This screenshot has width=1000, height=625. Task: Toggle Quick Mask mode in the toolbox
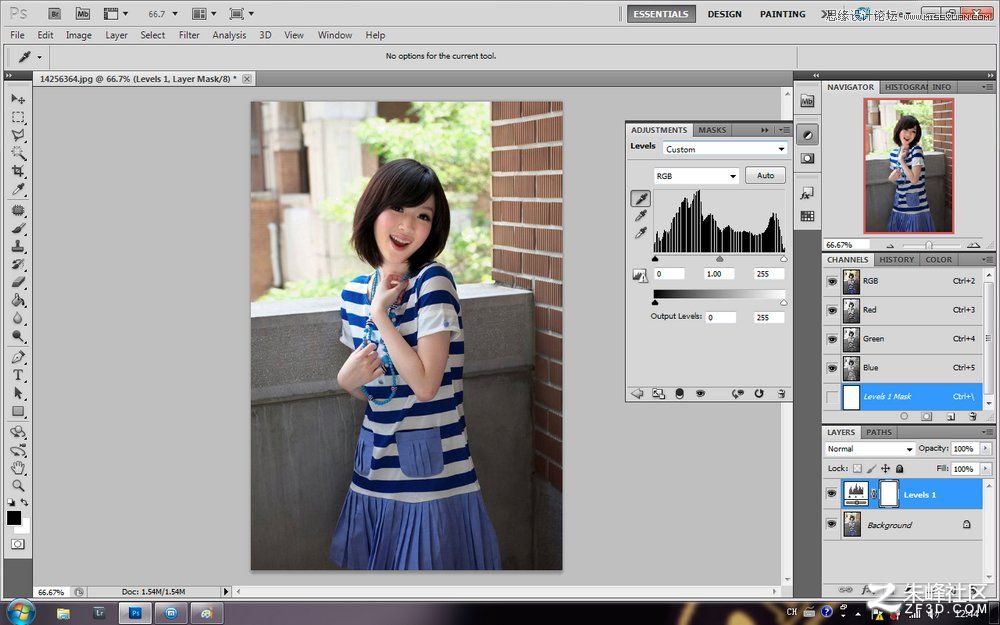click(18, 544)
